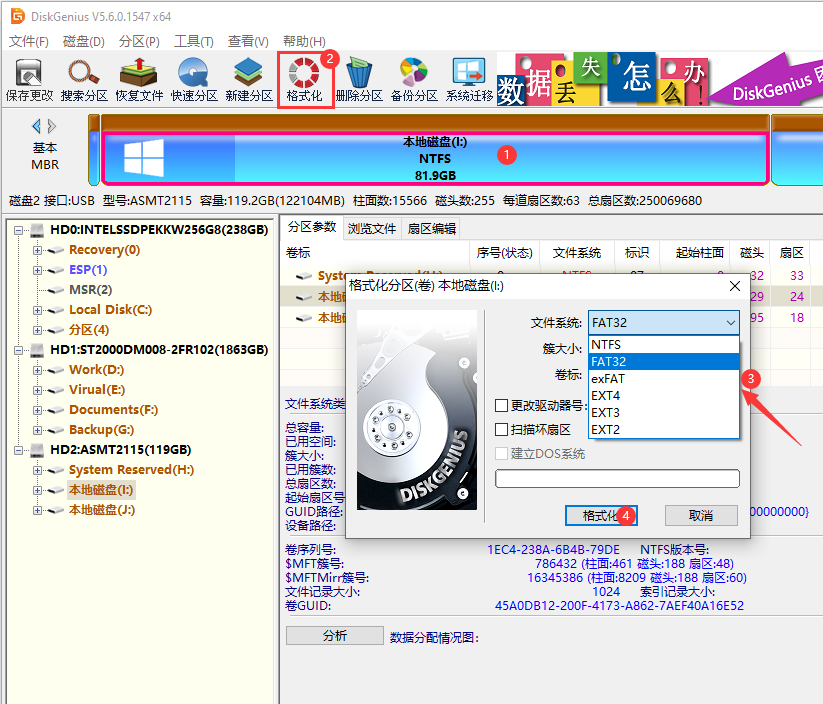Screen dimensions: 823x704
Task: Collapse the HD1 ST2000DM008 node
Action: pos(18,350)
